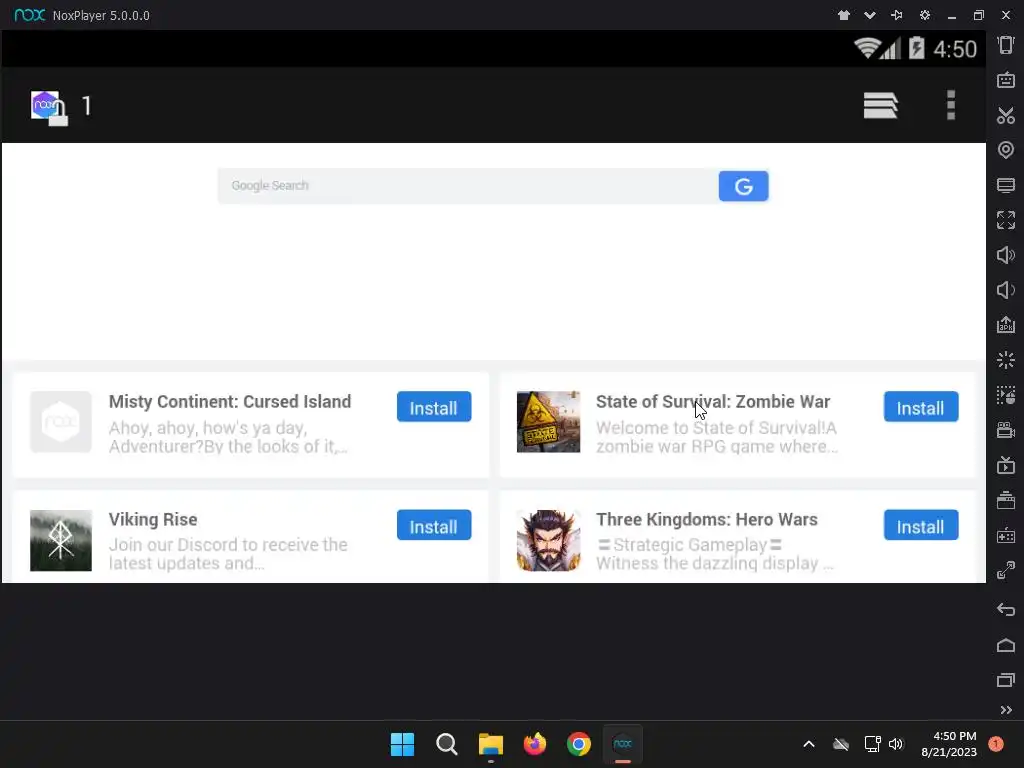1024x768 pixels.
Task: Click the title bar t-shirt theme icon
Action: pos(844,15)
